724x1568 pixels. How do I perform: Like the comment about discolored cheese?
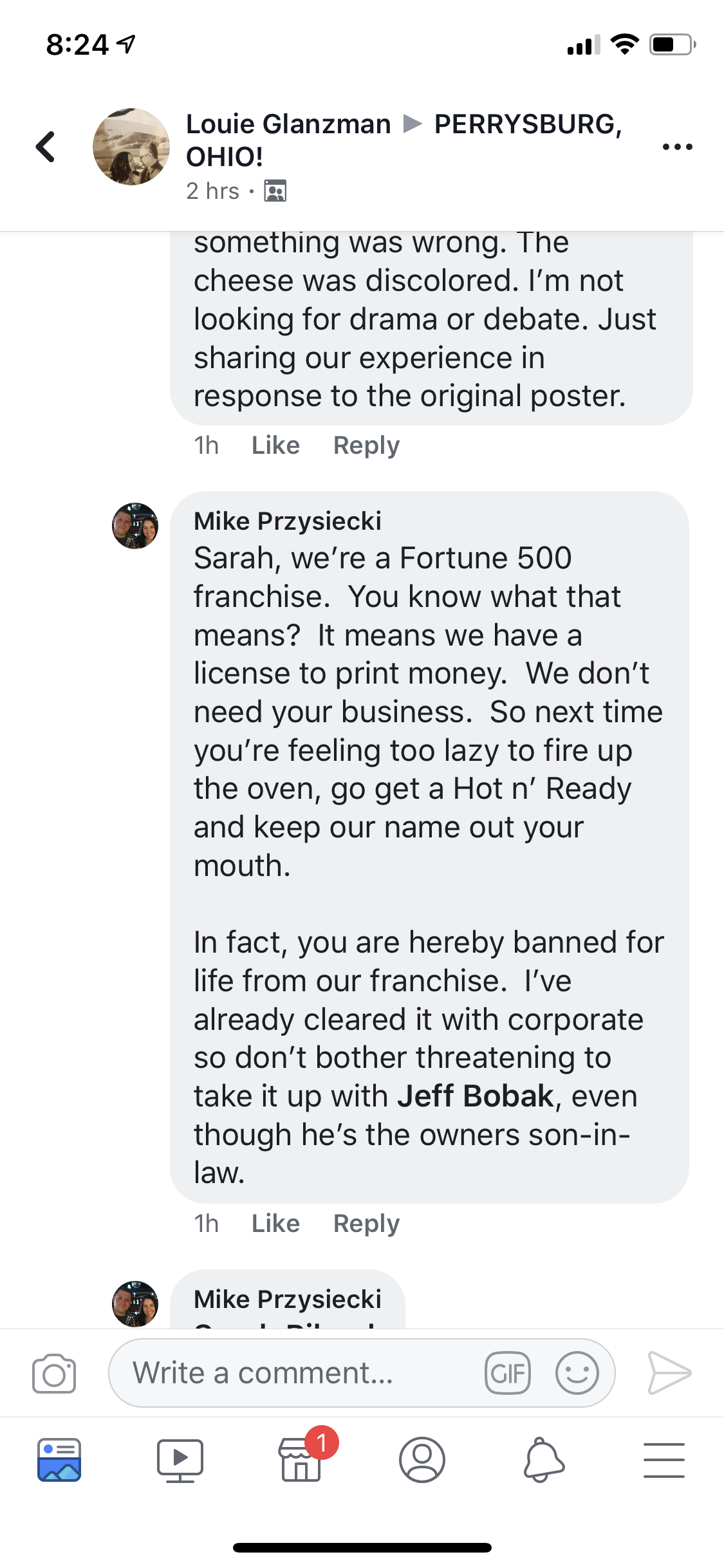coord(275,445)
